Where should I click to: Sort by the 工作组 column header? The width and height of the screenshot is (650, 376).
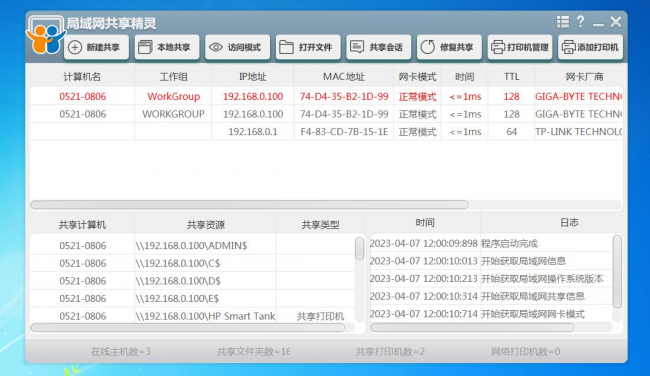pyautogui.click(x=173, y=77)
